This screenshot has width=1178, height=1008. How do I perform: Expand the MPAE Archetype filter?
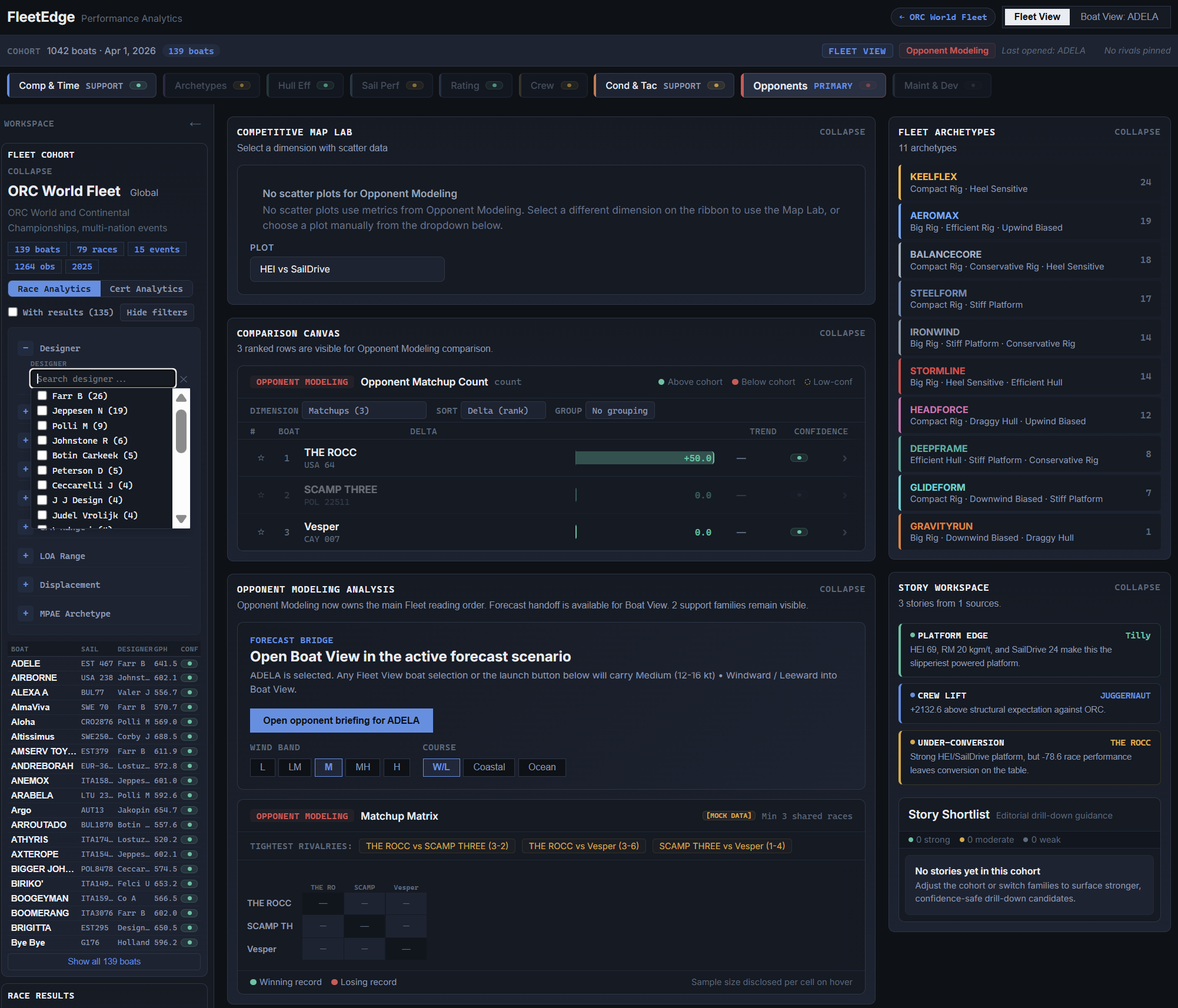point(25,614)
